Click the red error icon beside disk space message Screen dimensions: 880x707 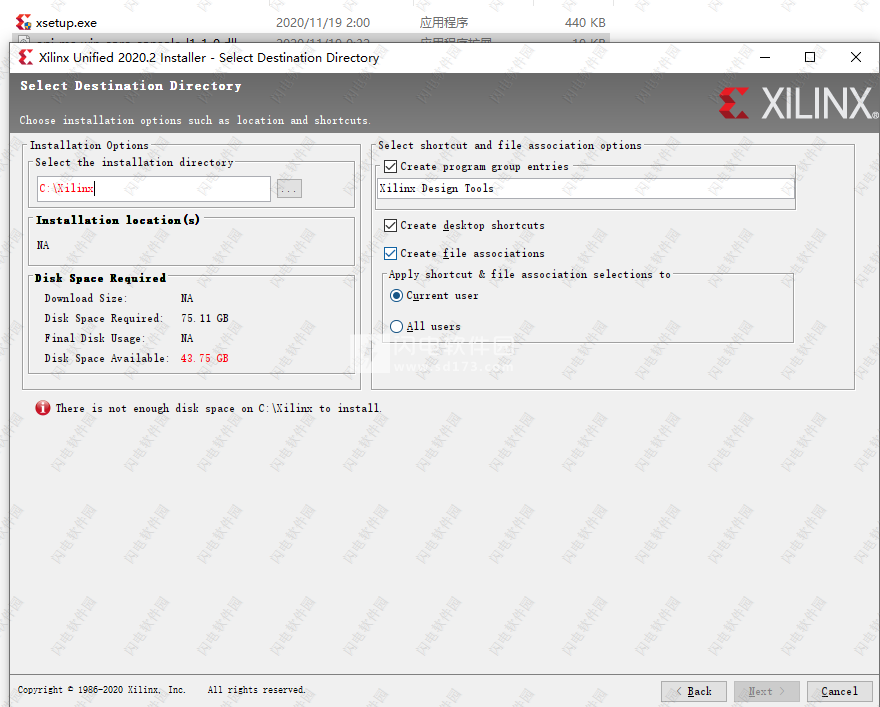[x=43, y=408]
